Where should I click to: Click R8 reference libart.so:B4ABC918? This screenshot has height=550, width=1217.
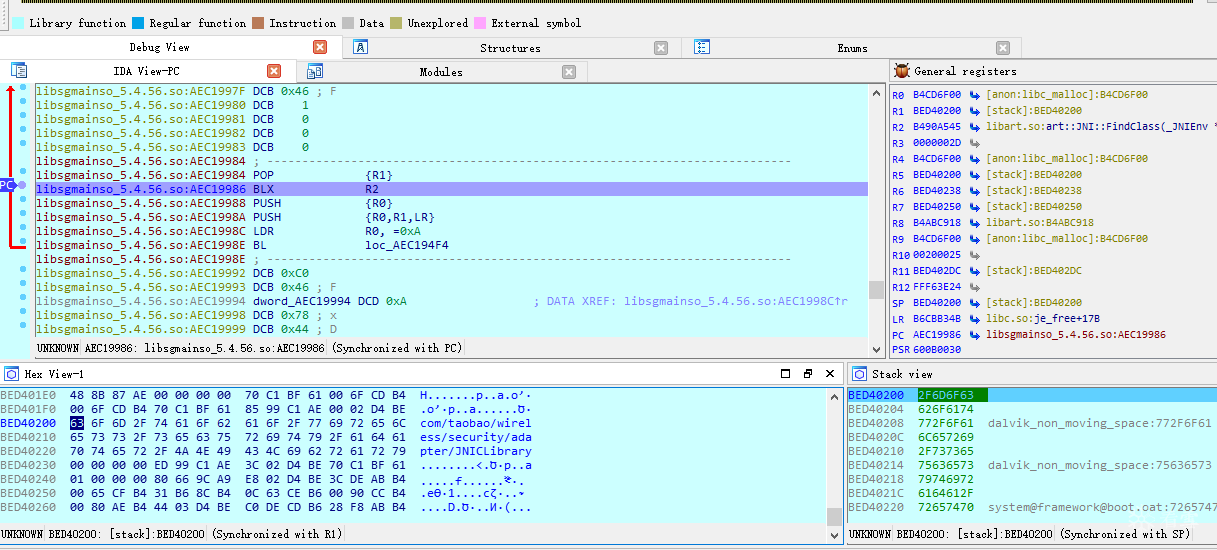[1040, 223]
